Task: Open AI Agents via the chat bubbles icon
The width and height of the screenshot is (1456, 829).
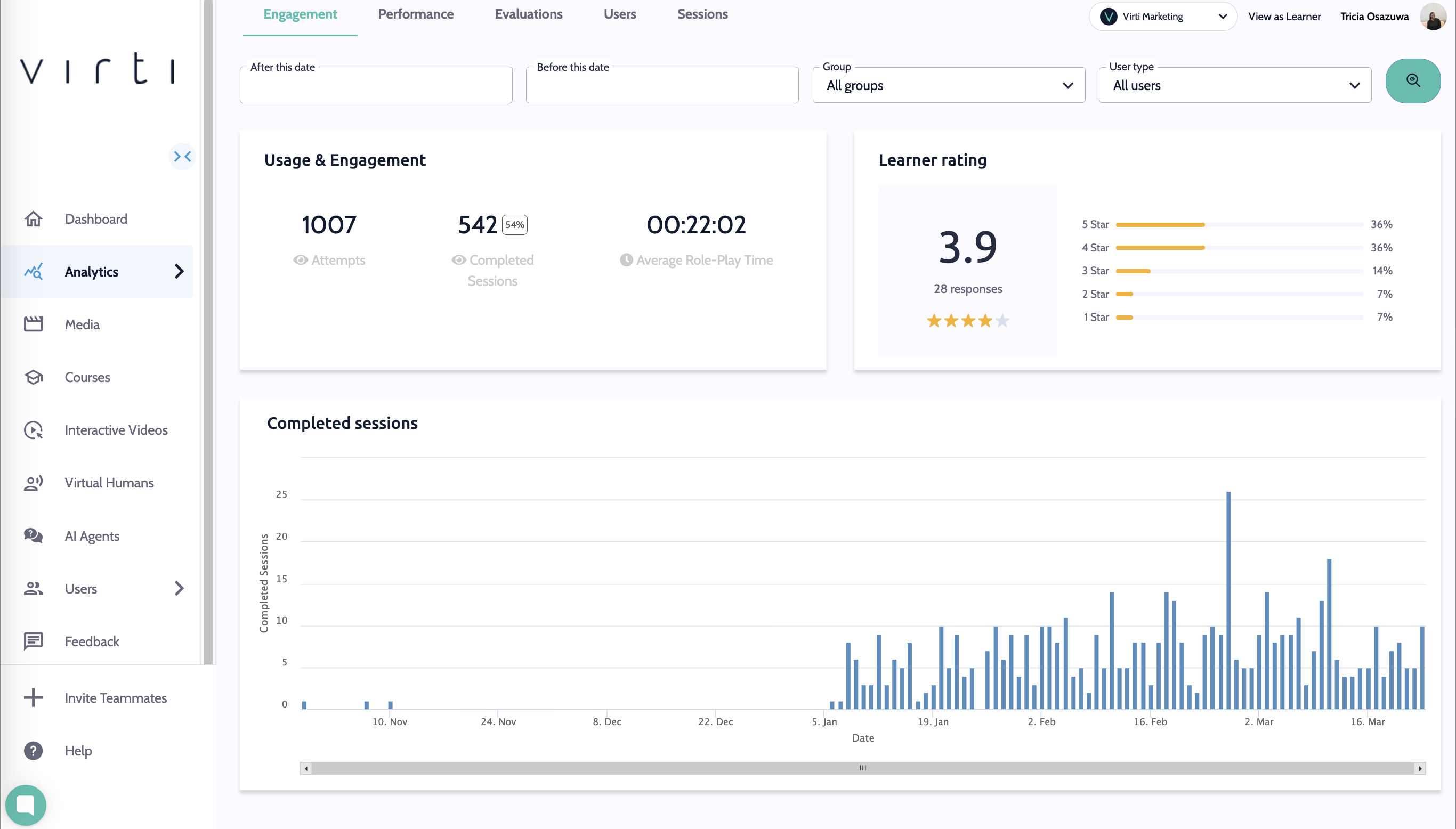Action: (x=33, y=536)
